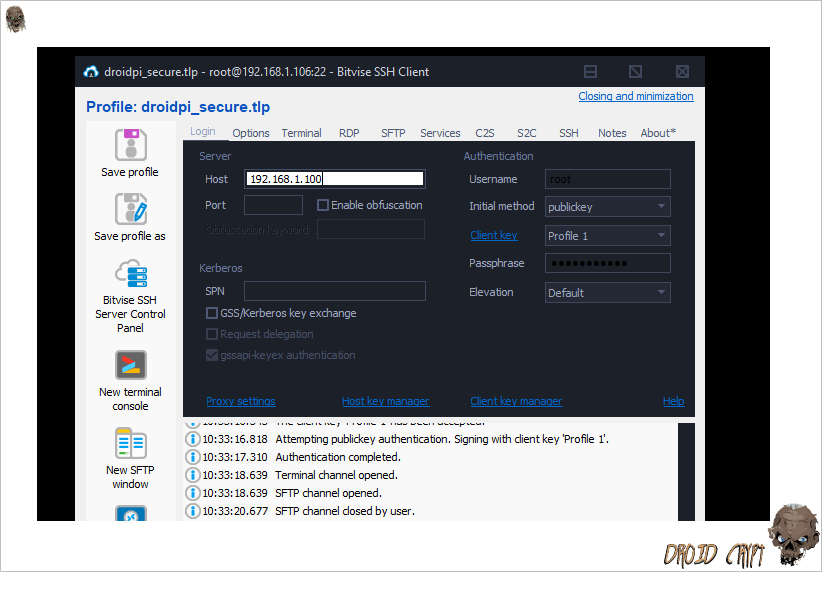Launch New terminal console icon
Screen dimensions: 823x593
coord(130,365)
